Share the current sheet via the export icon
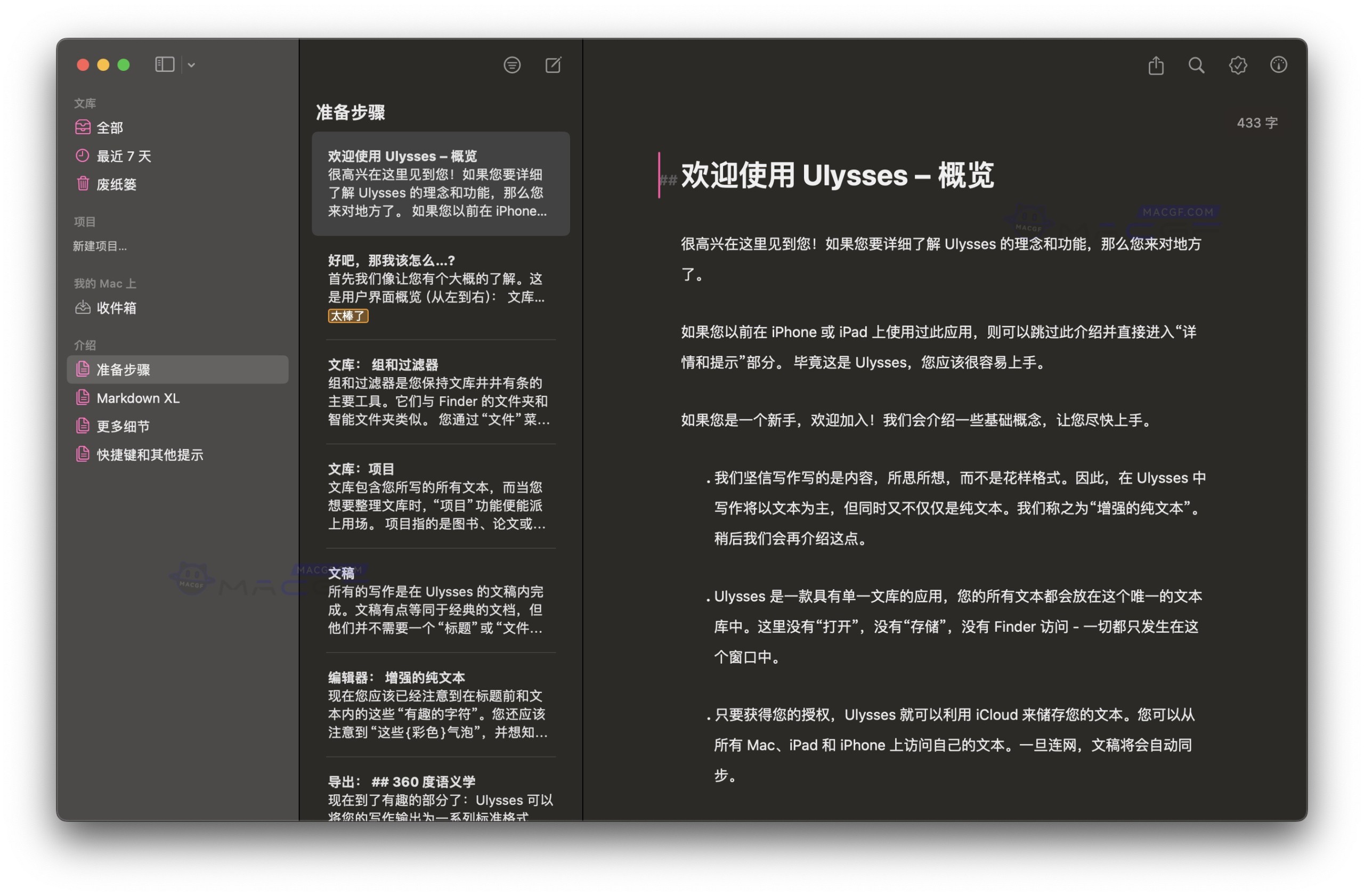The width and height of the screenshot is (1364, 896). [x=1155, y=66]
